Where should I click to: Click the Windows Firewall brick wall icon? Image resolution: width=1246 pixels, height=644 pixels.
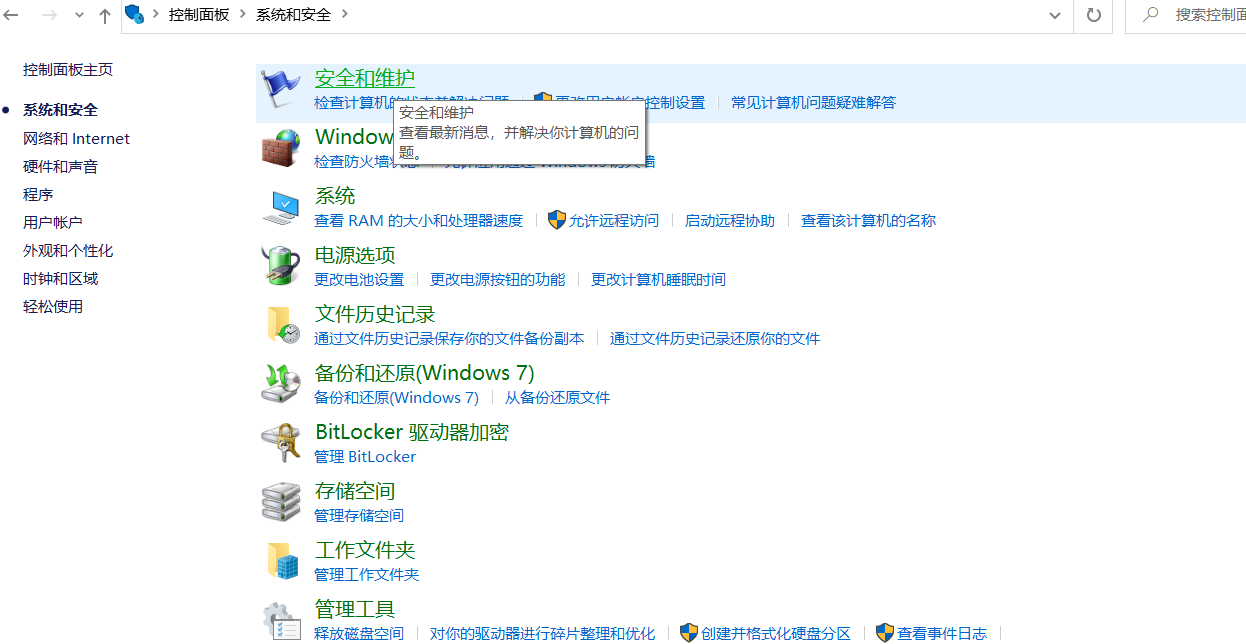[281, 148]
